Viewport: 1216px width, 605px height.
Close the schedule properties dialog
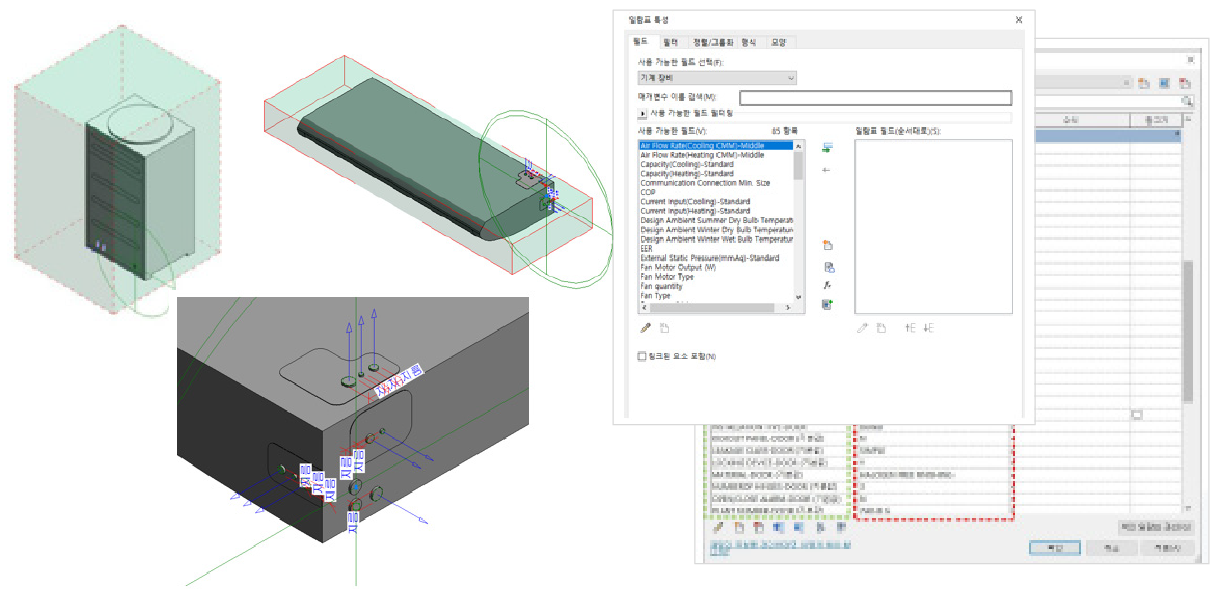pos(1018,19)
